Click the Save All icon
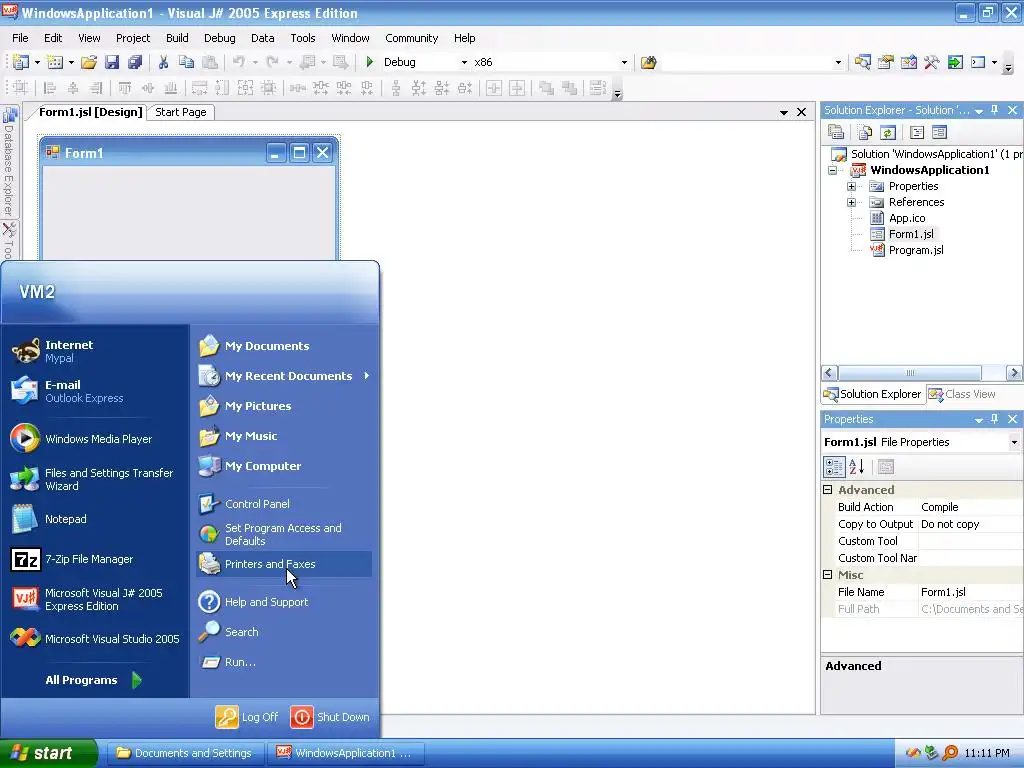The height and width of the screenshot is (768, 1024). coord(135,62)
